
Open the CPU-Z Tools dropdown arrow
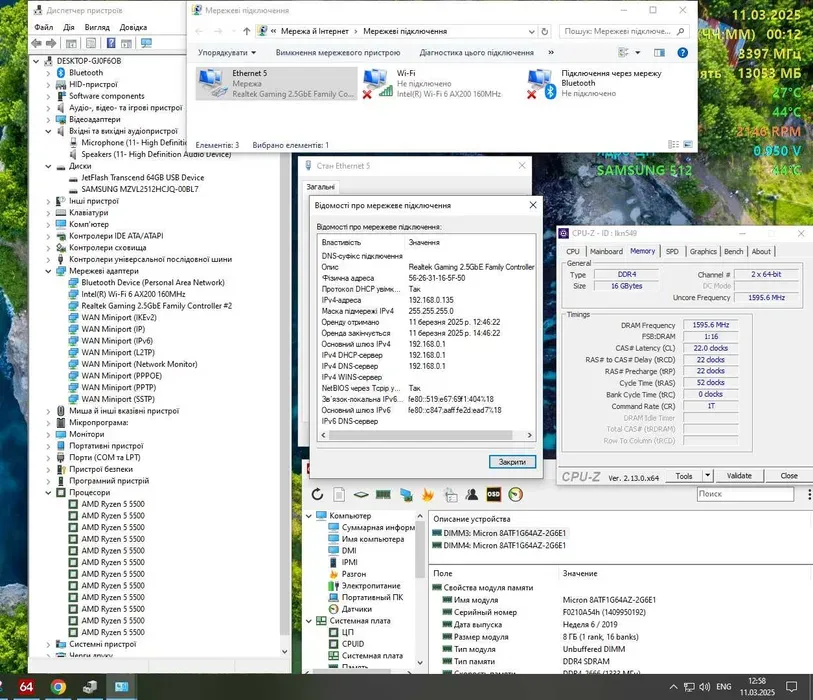707,475
